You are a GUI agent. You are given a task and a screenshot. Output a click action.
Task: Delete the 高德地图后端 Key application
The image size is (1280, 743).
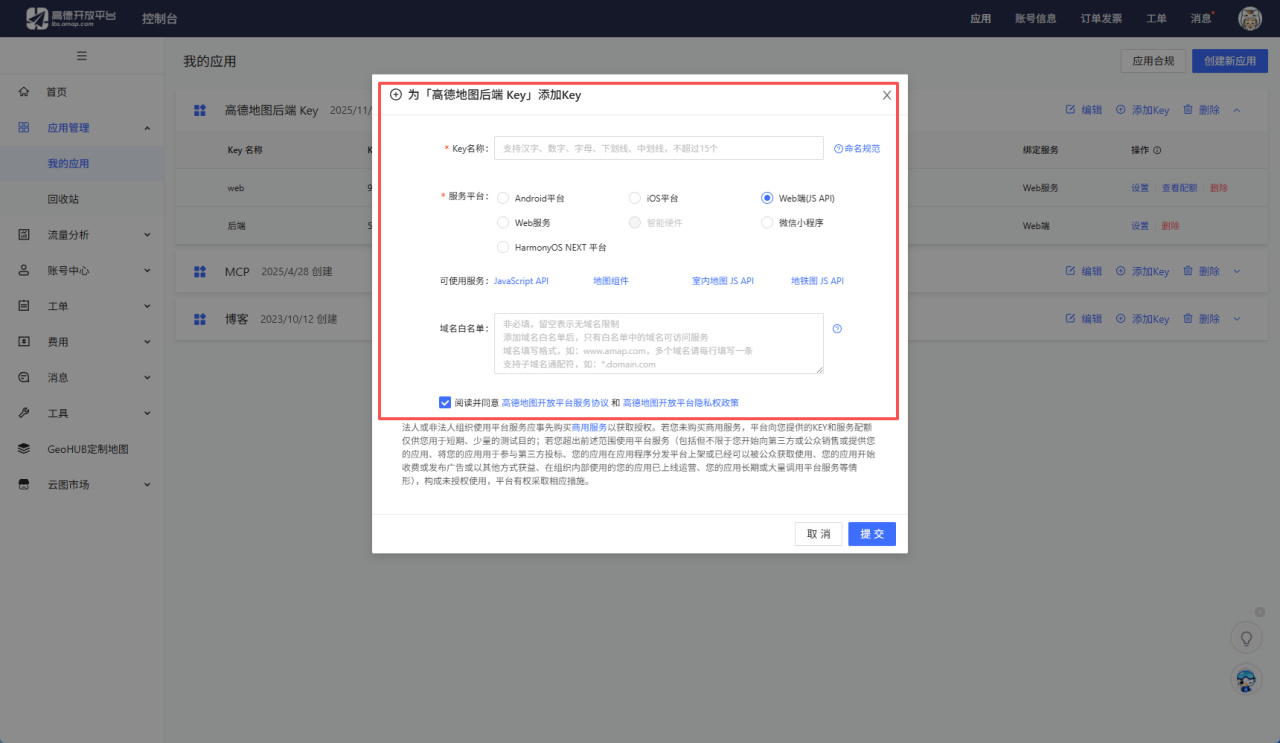tap(1201, 110)
